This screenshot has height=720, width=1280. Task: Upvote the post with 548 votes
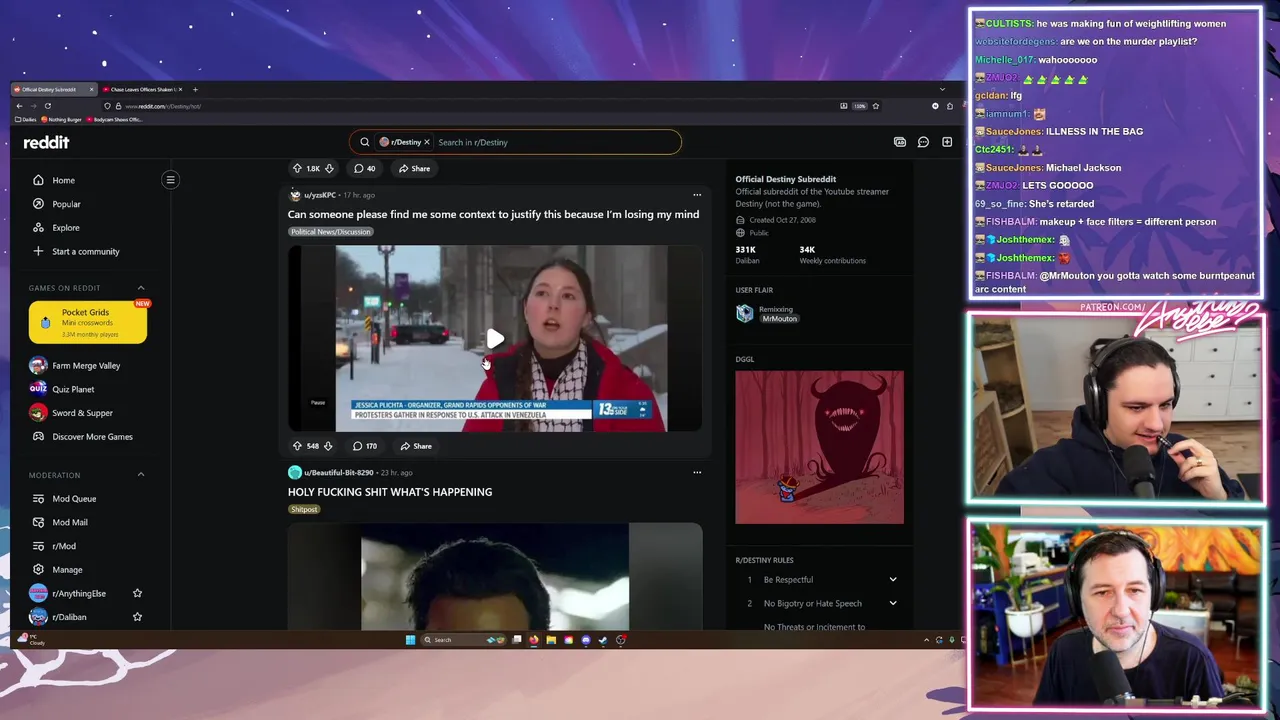click(296, 446)
